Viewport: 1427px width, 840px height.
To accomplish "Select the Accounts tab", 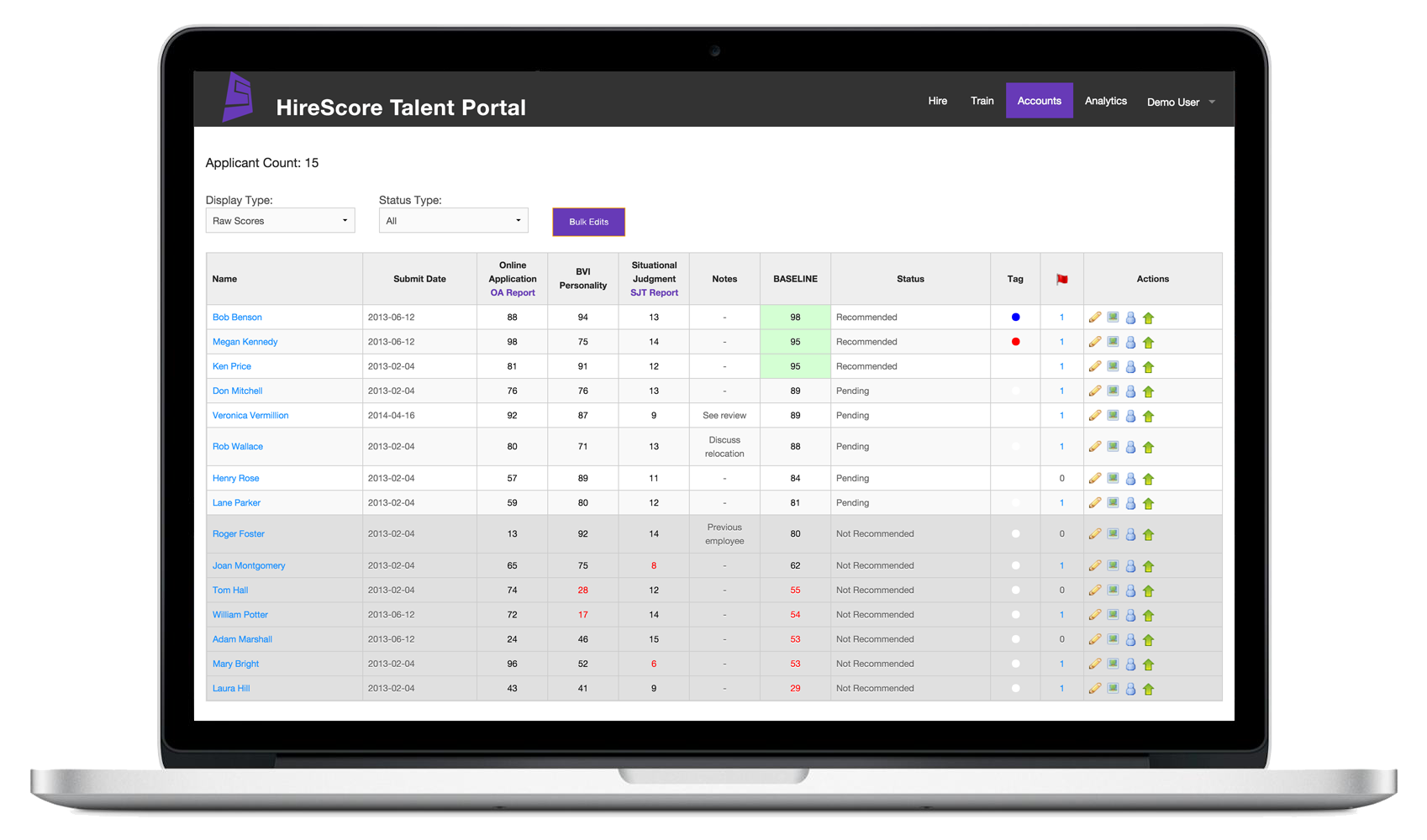I will [x=1039, y=101].
